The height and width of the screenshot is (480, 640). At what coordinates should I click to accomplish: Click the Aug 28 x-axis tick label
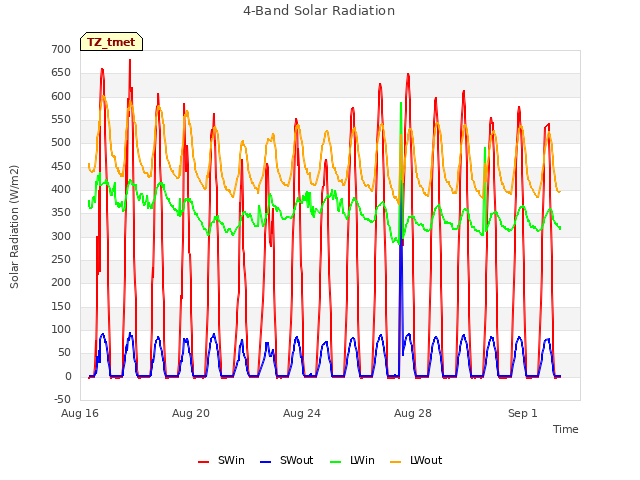pyautogui.click(x=413, y=413)
